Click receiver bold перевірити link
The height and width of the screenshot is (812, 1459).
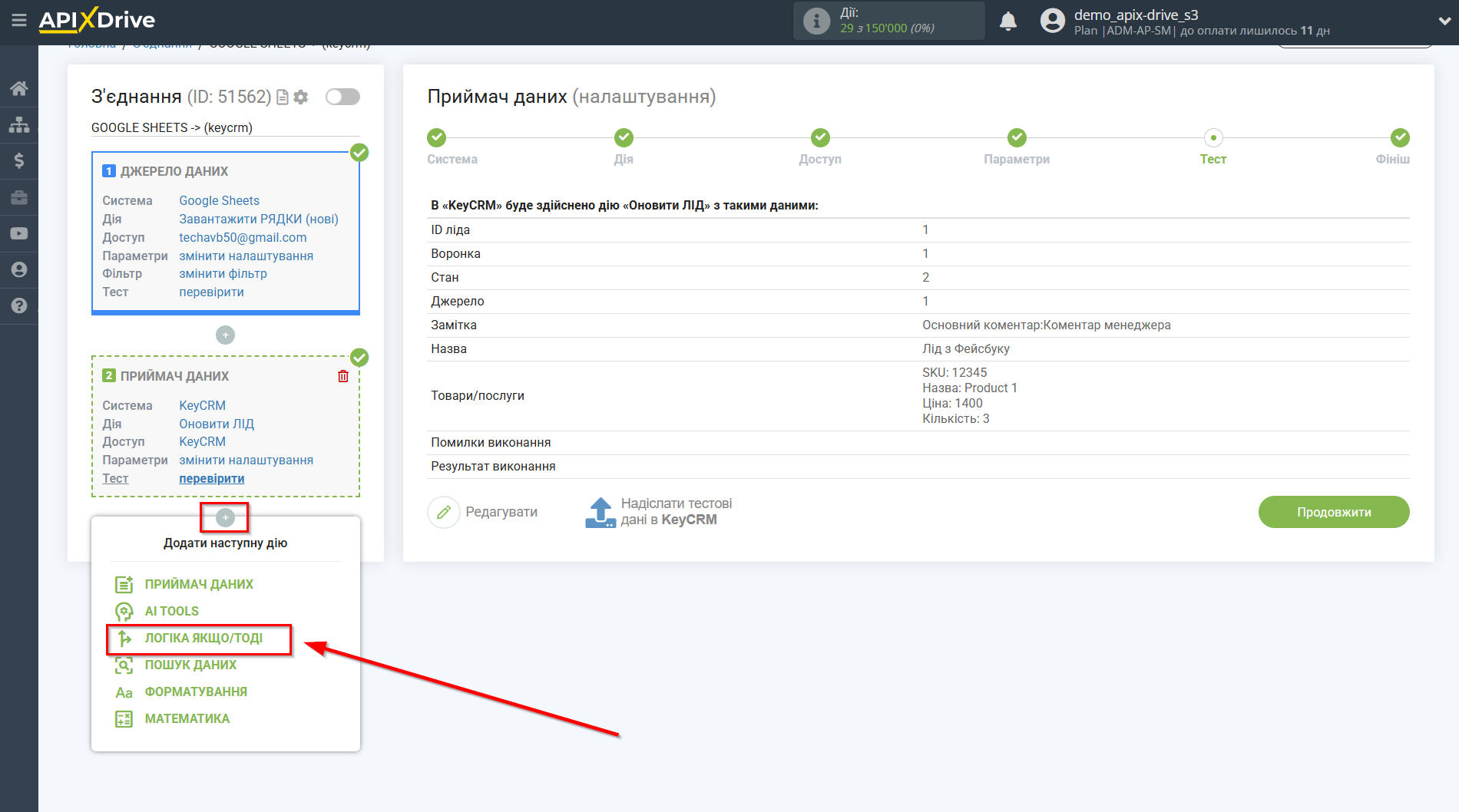[x=211, y=478]
